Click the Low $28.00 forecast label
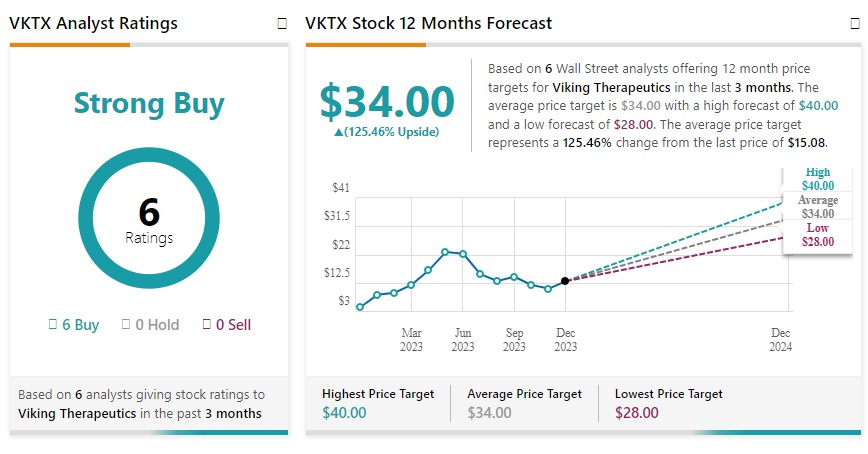 pos(817,235)
